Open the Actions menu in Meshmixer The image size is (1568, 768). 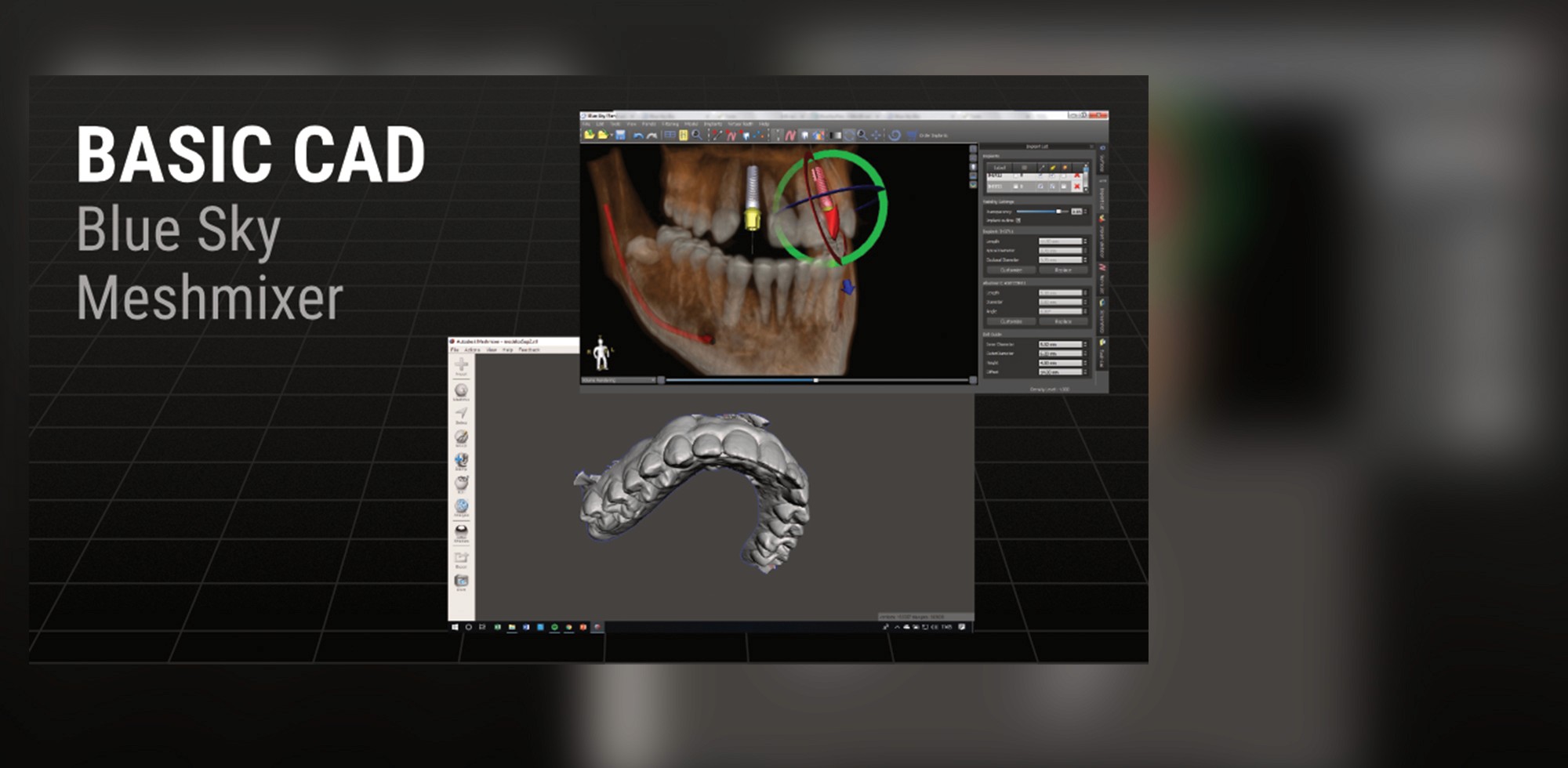point(472,350)
